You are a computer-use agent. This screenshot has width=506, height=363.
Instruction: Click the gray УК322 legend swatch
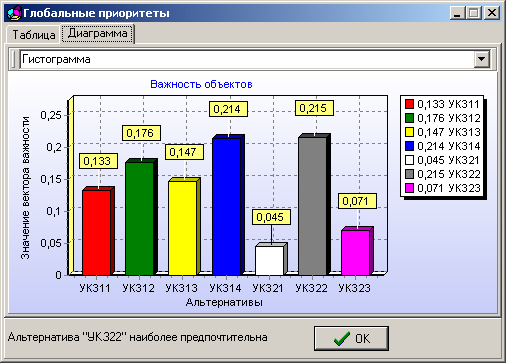(x=409, y=174)
